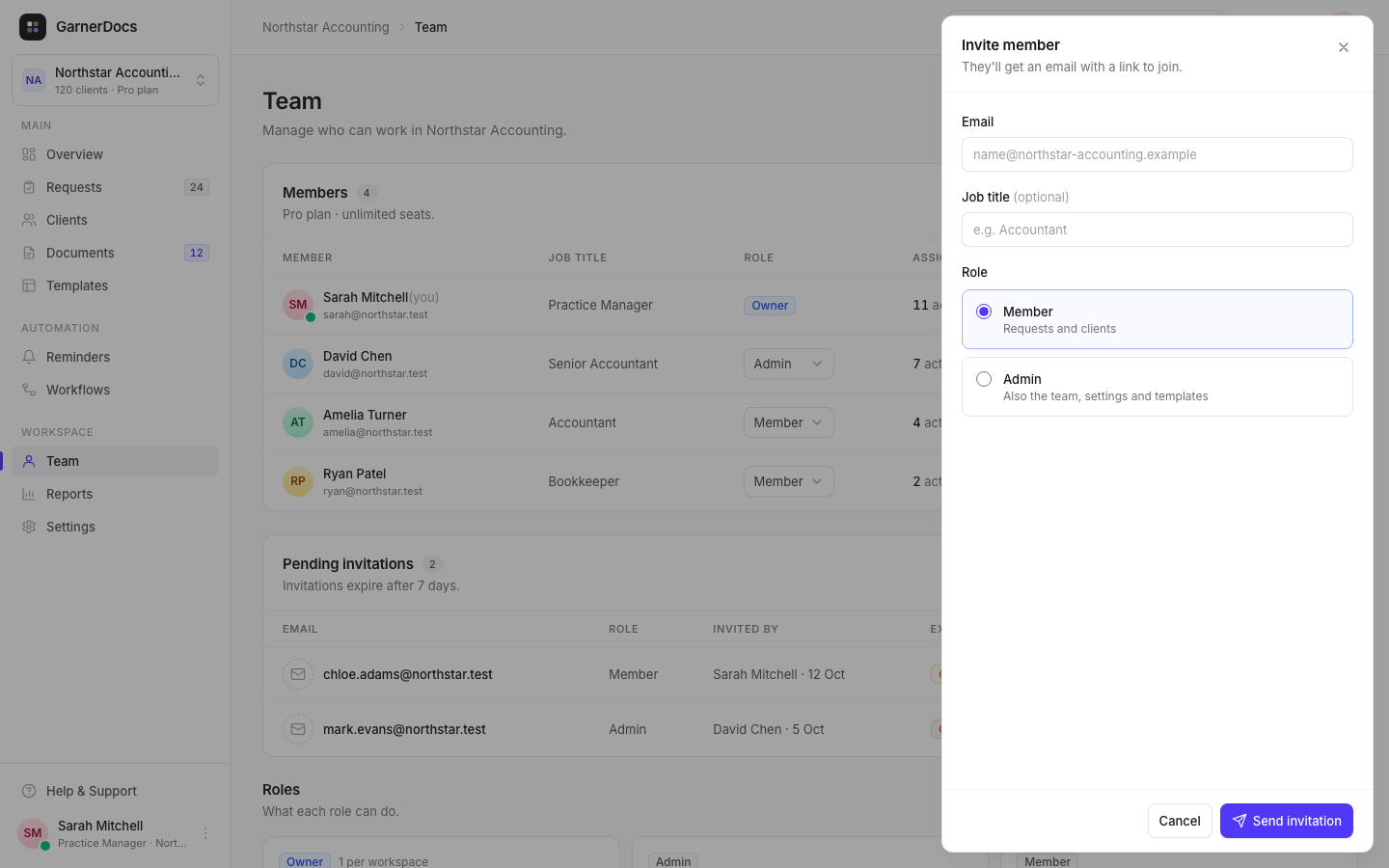Click the Job title input field
Screen dimensions: 1389x868
point(1157,230)
